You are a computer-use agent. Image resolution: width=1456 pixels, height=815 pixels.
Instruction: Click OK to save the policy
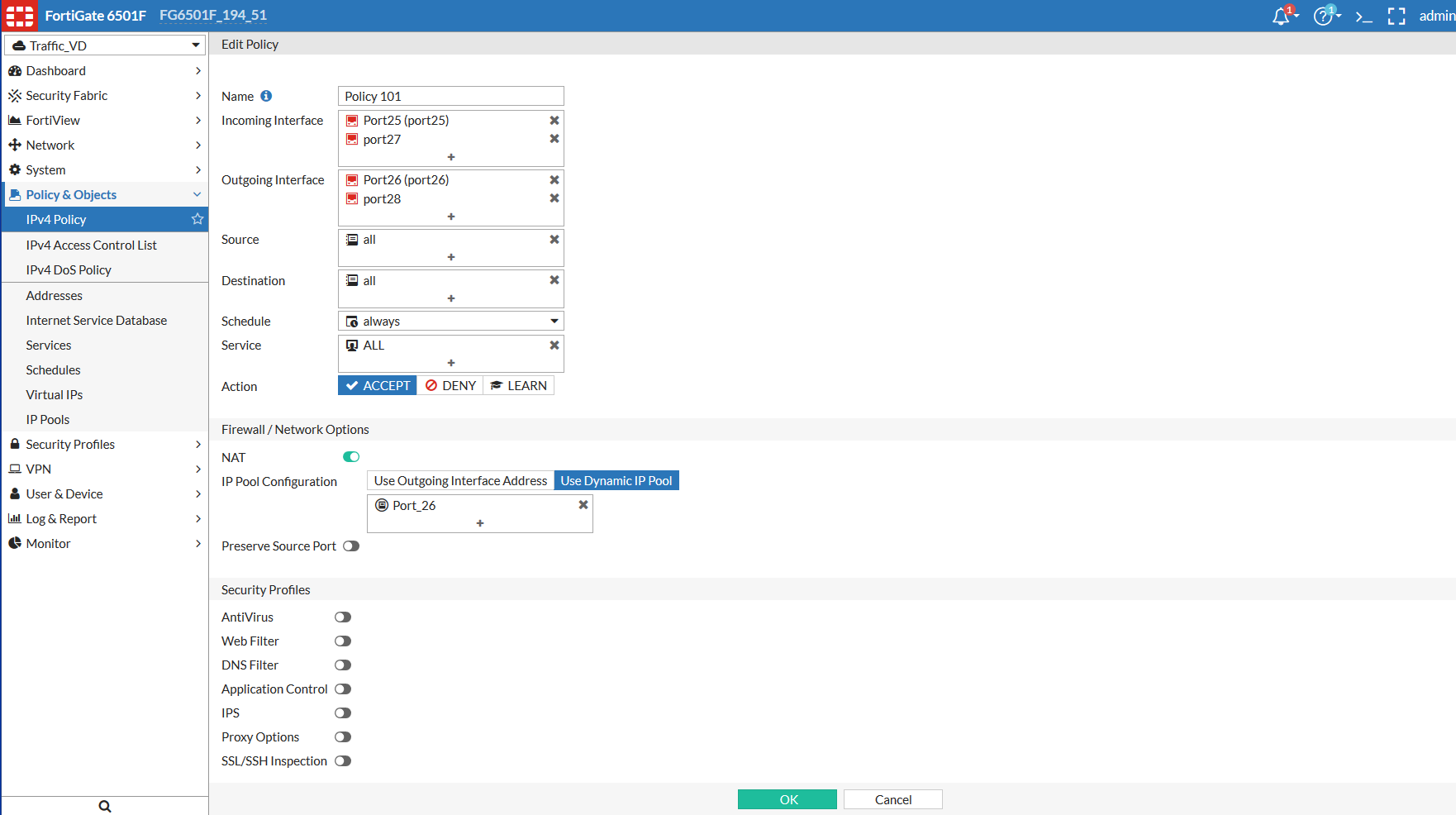[787, 799]
